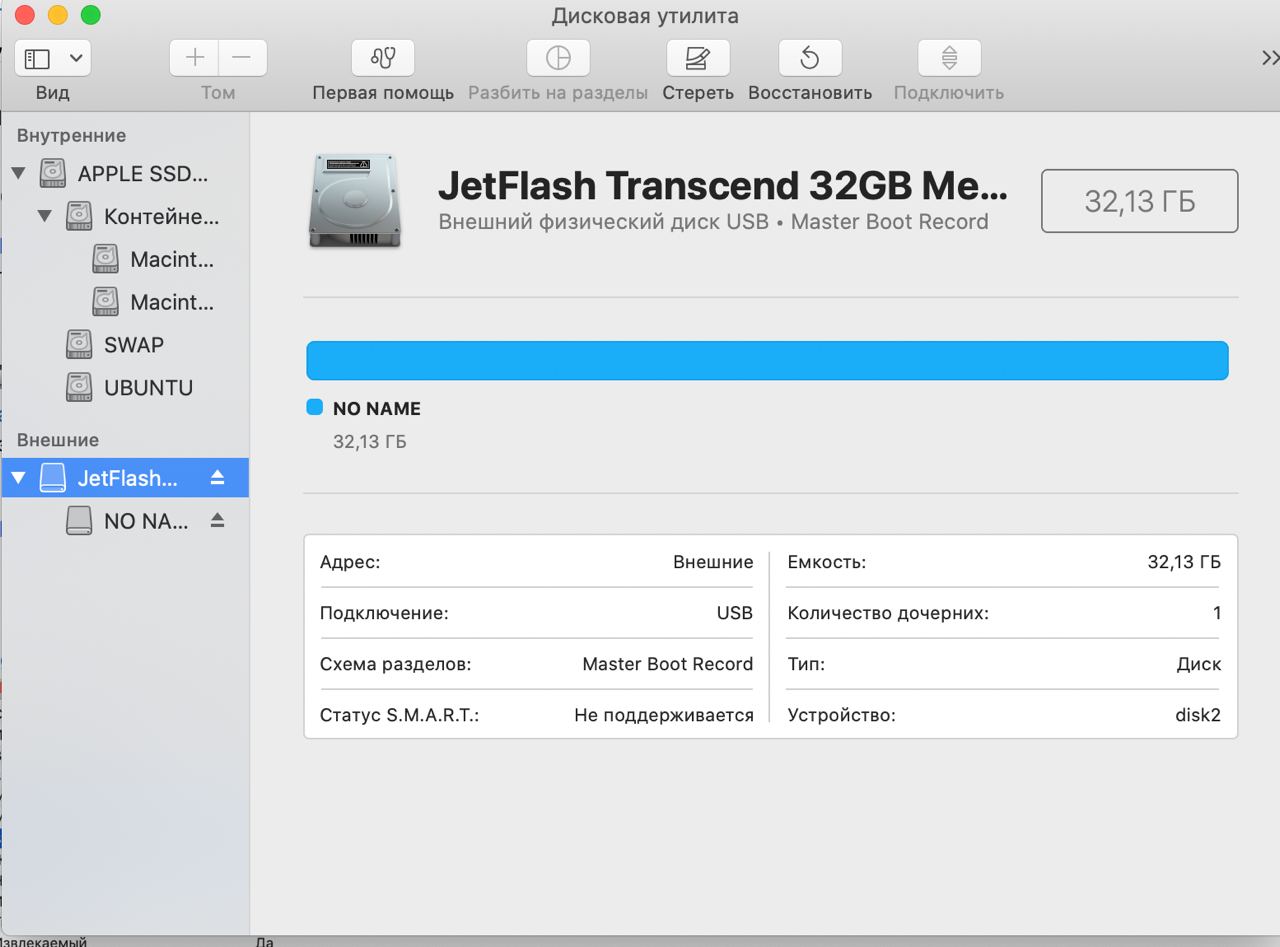The height and width of the screenshot is (947, 1280).
Task: Eject the JetFlash disk
Action: point(218,478)
